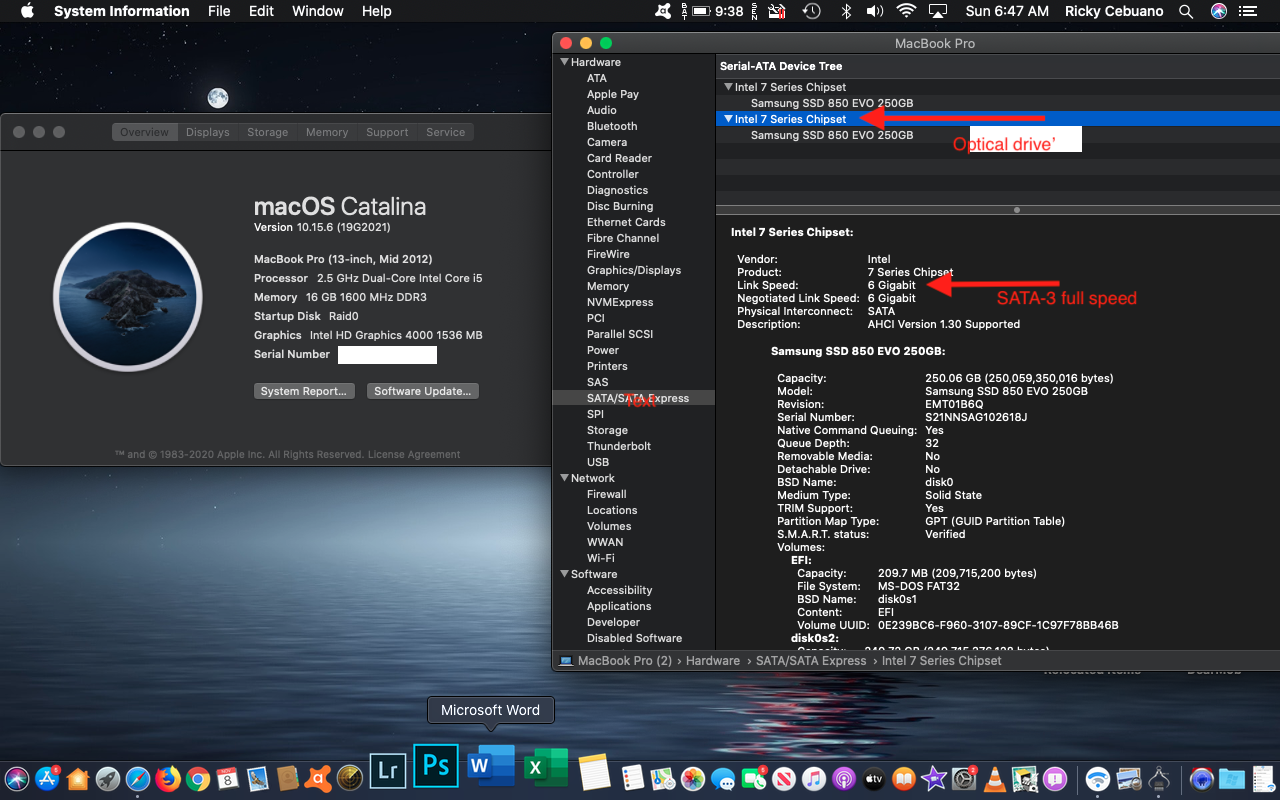Launch Google Chrome from the Dock
The width and height of the screenshot is (1280, 800).
[x=197, y=779]
